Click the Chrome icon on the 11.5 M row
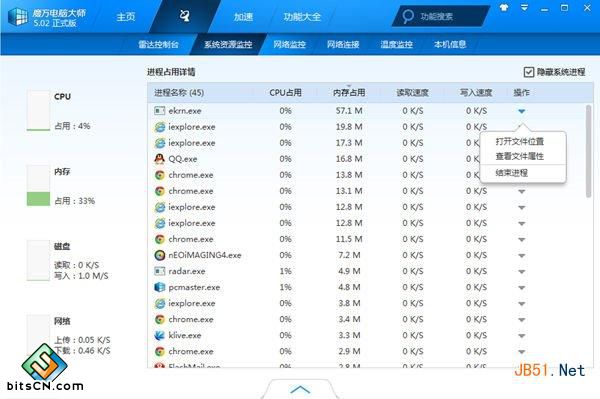 (160, 239)
